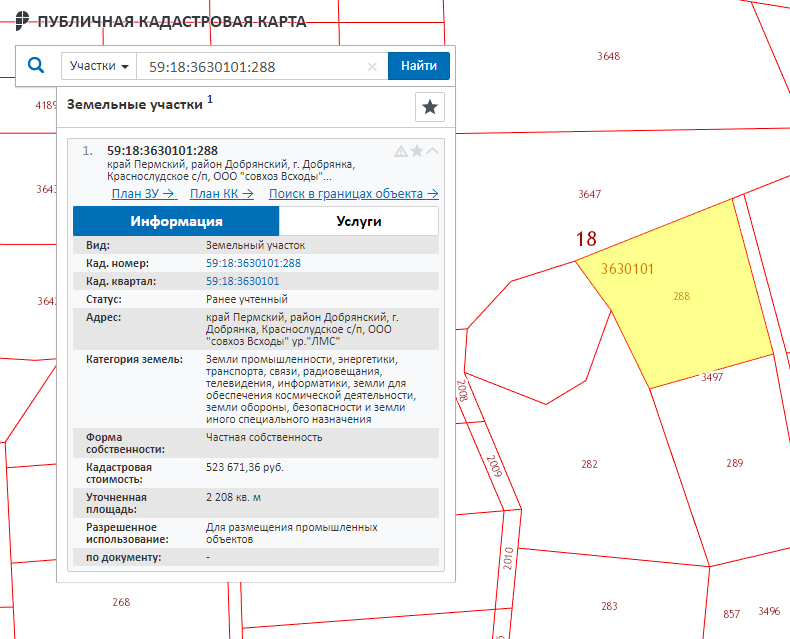Open the План КК link
790x639 pixels.
point(222,194)
